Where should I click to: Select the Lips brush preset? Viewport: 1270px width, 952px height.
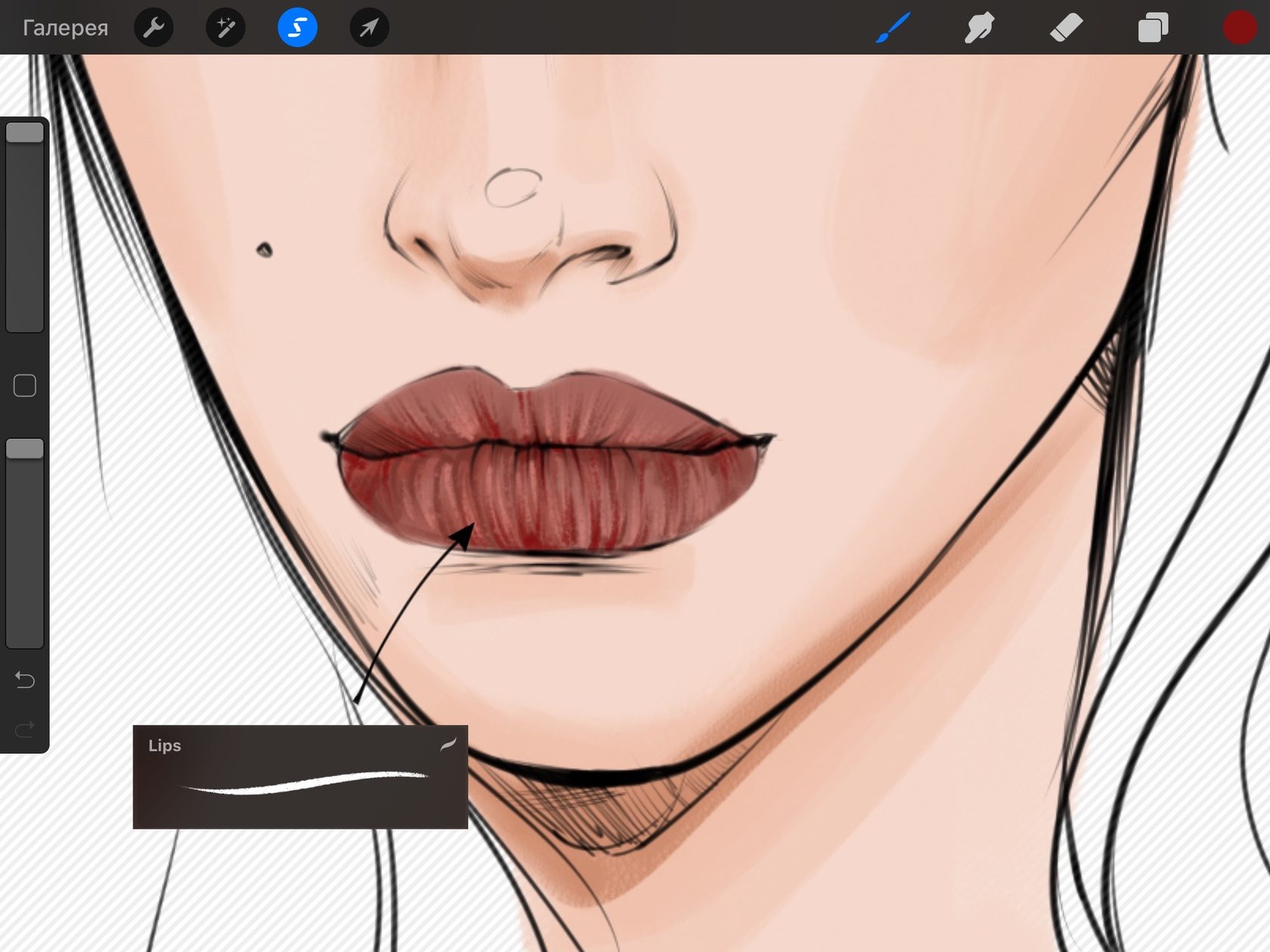[x=300, y=777]
